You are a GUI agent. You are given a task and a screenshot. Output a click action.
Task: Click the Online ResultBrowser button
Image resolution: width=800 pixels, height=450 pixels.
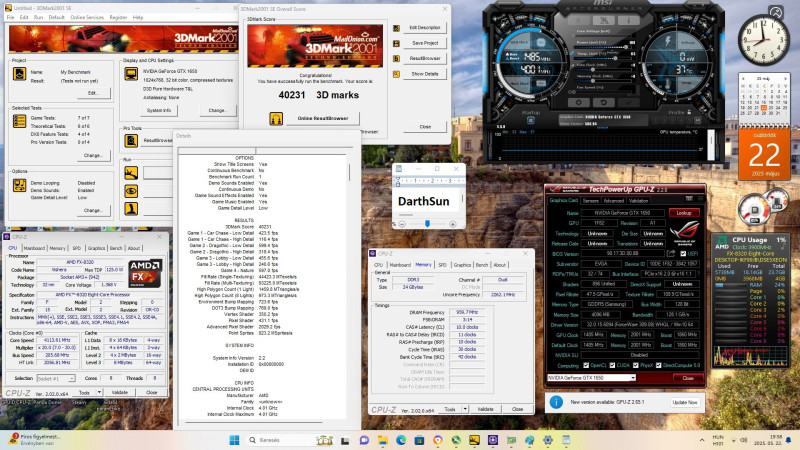coord(322,118)
